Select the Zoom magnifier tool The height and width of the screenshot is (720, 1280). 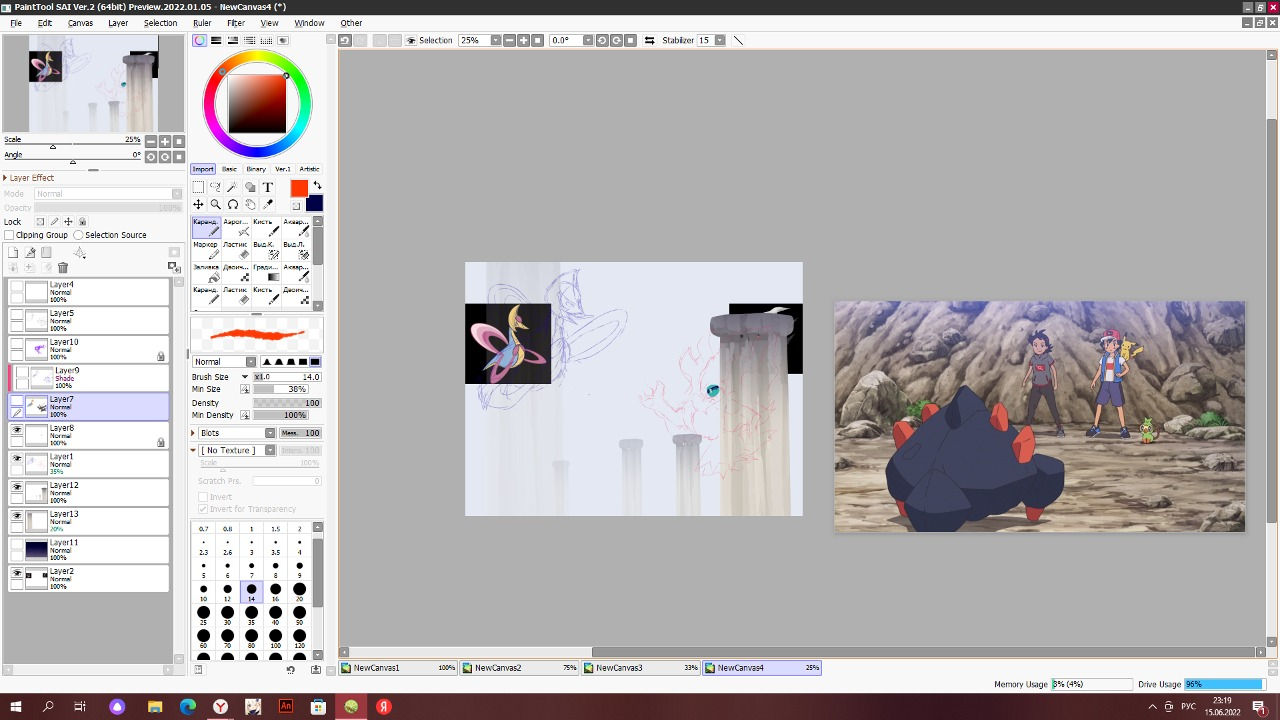(x=215, y=204)
